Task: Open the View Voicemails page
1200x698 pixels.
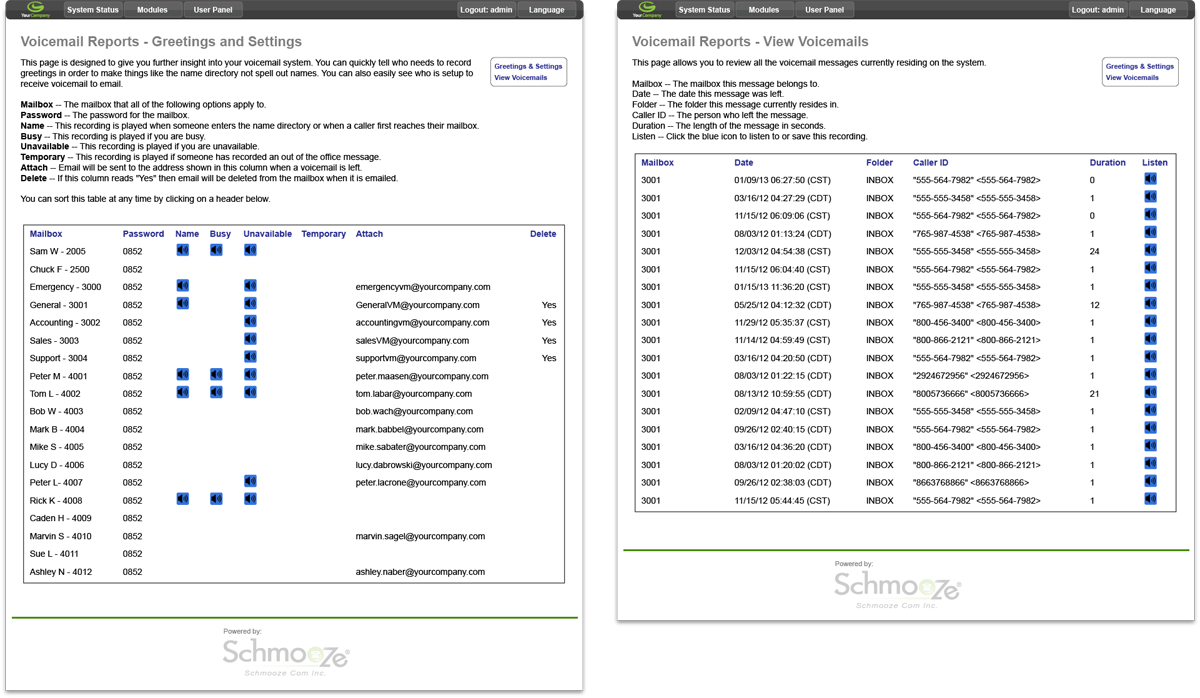Action: pyautogui.click(x=519, y=77)
